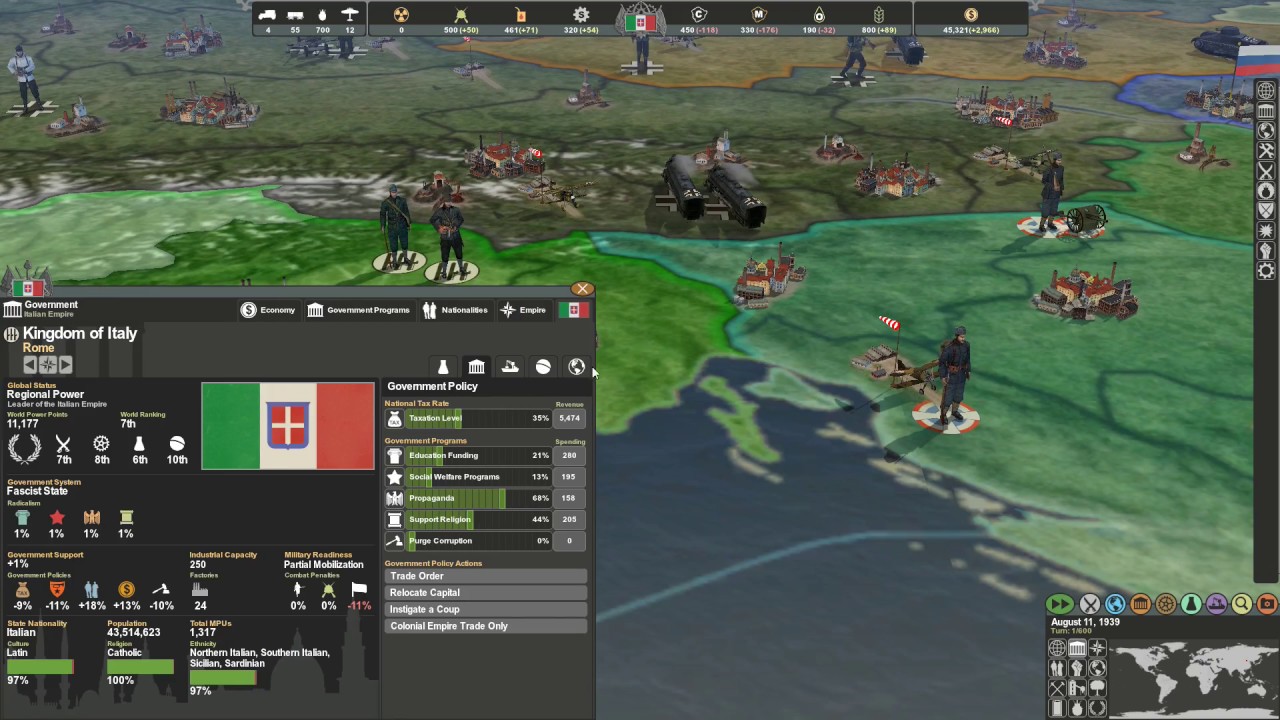Switch to the Government Programs tab
The width and height of the screenshot is (1280, 720).
(358, 310)
